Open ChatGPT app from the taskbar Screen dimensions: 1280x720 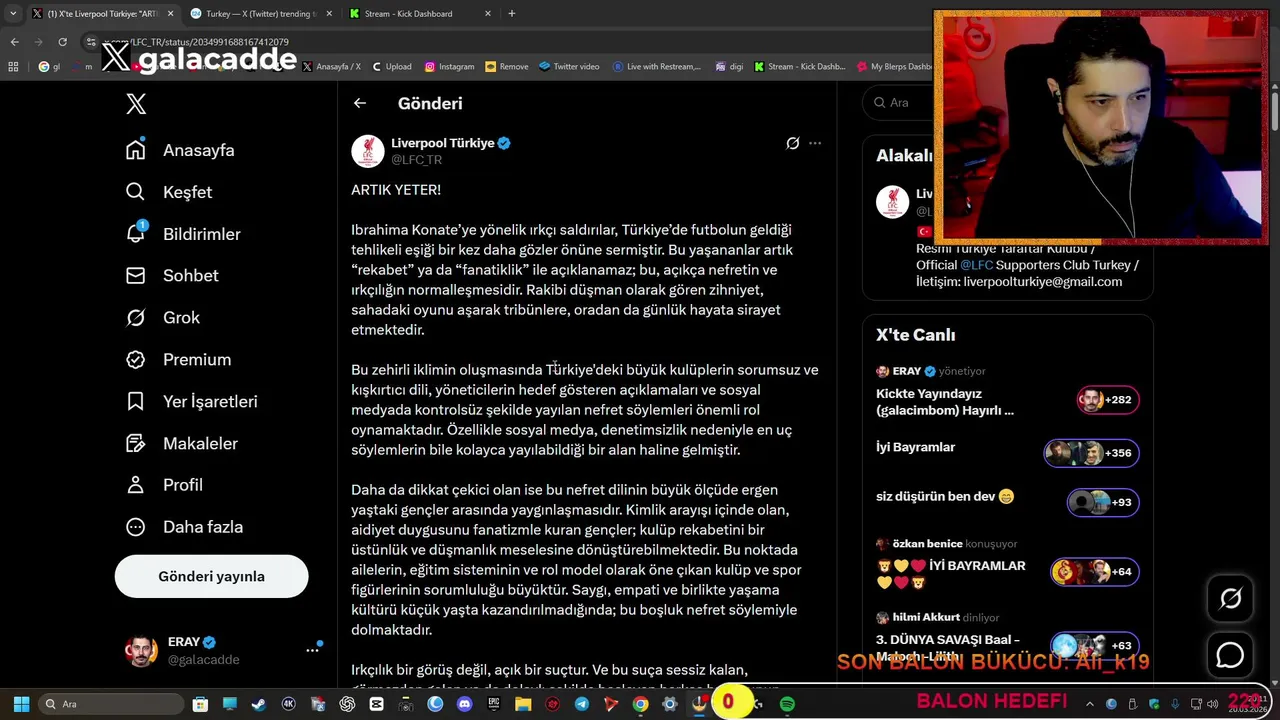point(347,704)
